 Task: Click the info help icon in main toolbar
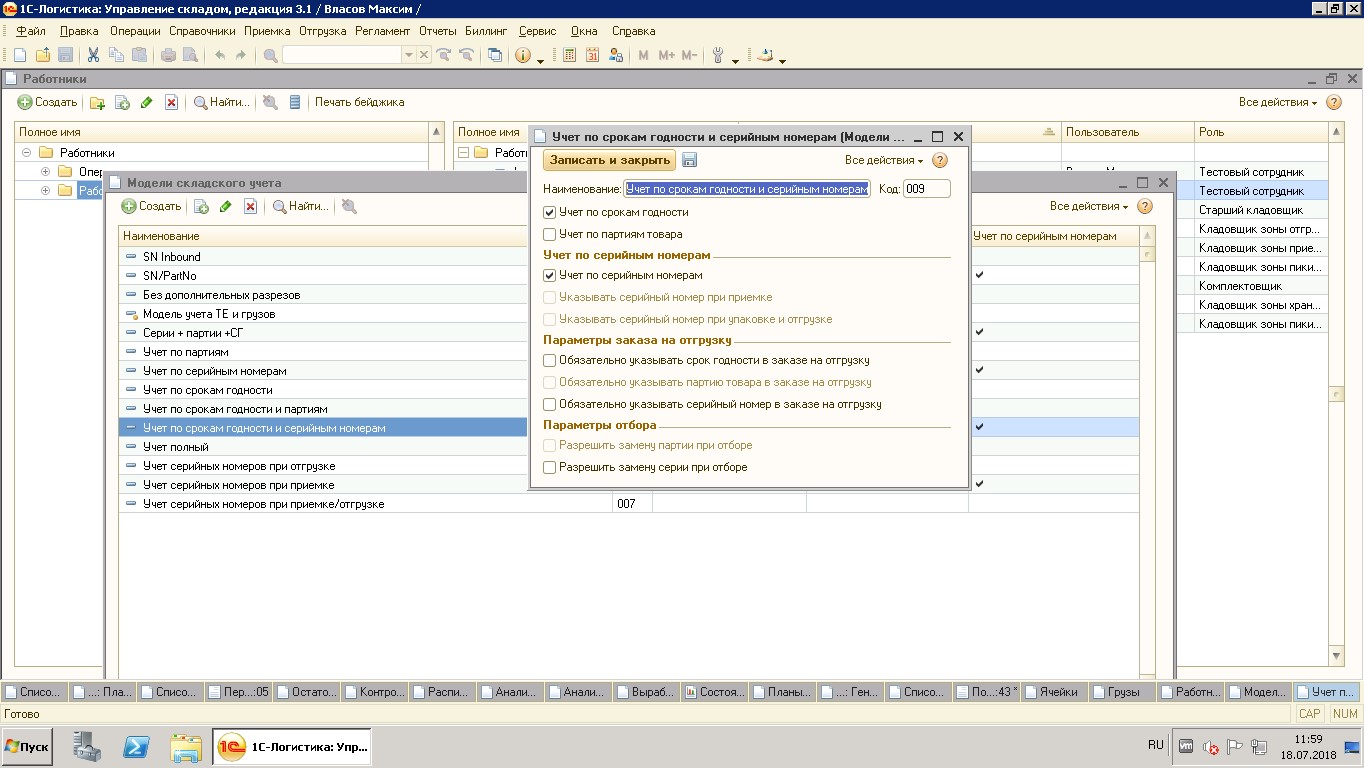point(523,55)
